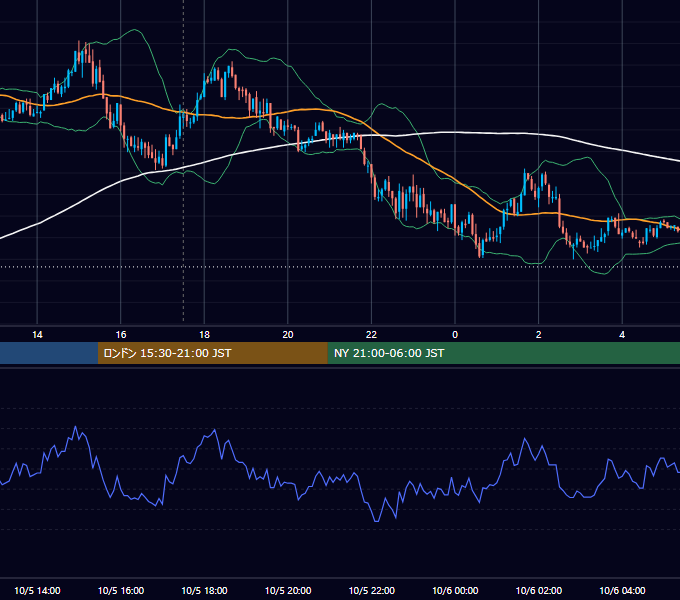This screenshot has height=600, width=680.
Task: Click the '0' hour label on price chart axis
Action: point(455,335)
